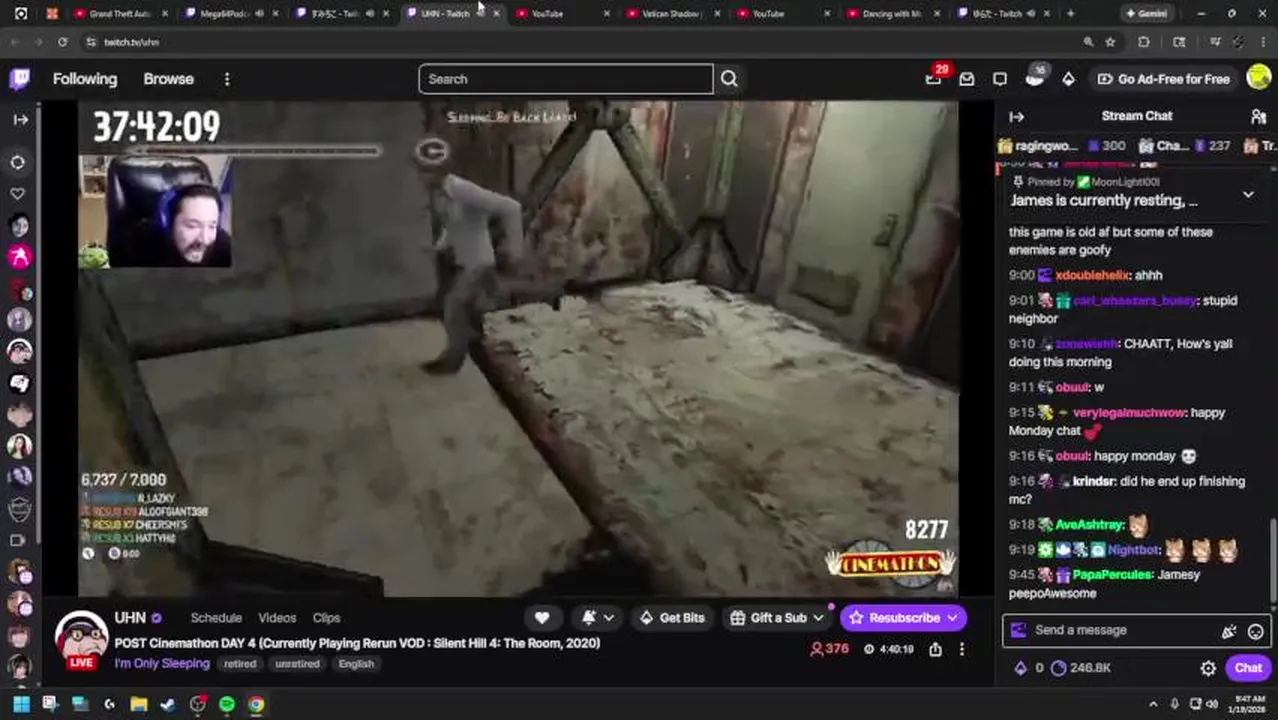Click the Get Bits button below the video
Screen dimensions: 1278x720
tap(672, 618)
